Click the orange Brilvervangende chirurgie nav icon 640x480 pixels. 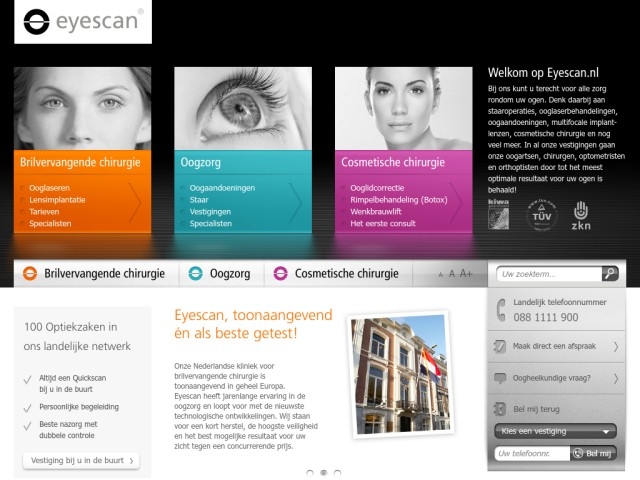(30, 273)
